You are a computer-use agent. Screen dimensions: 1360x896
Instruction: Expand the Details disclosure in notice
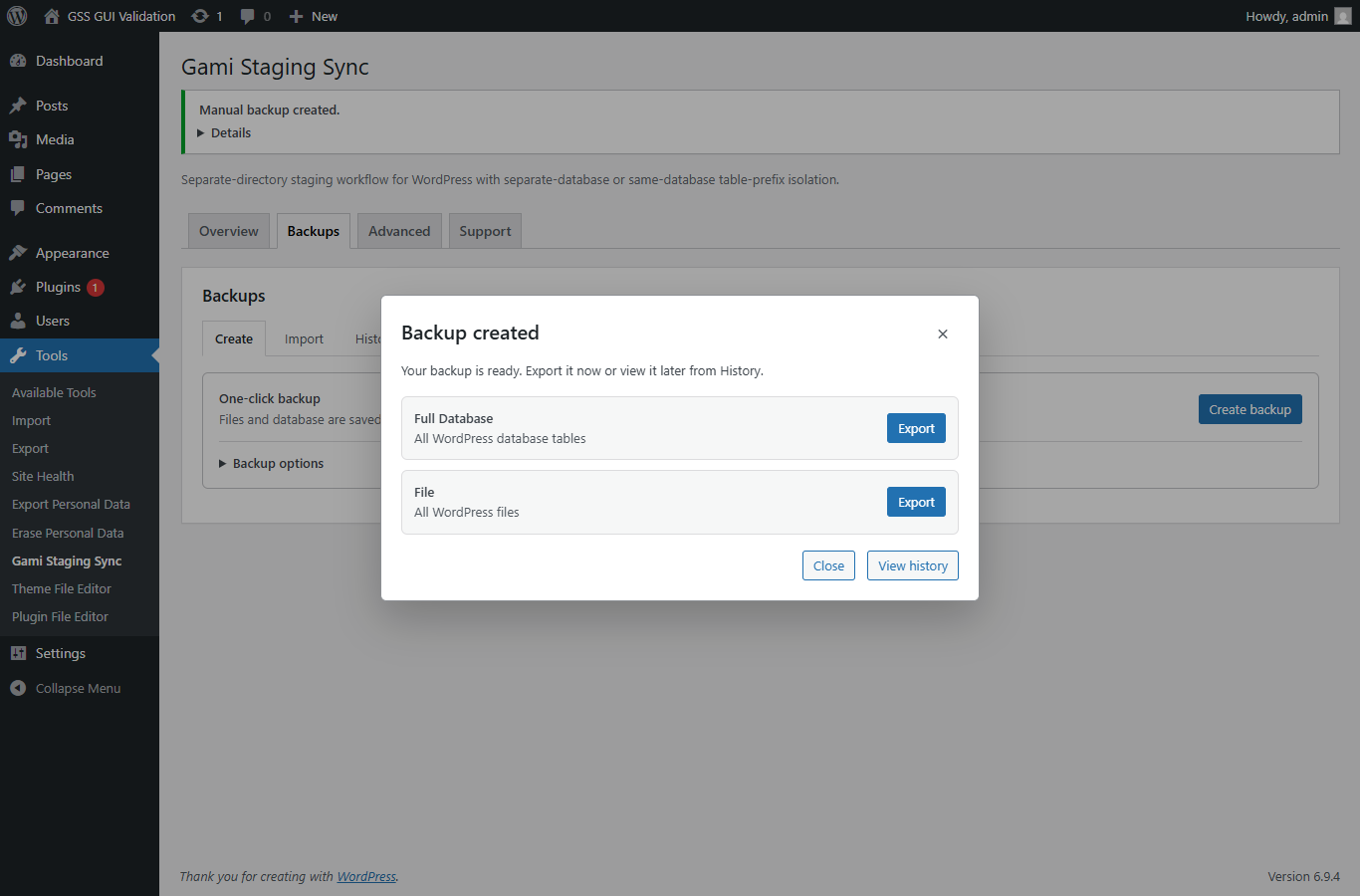(224, 132)
